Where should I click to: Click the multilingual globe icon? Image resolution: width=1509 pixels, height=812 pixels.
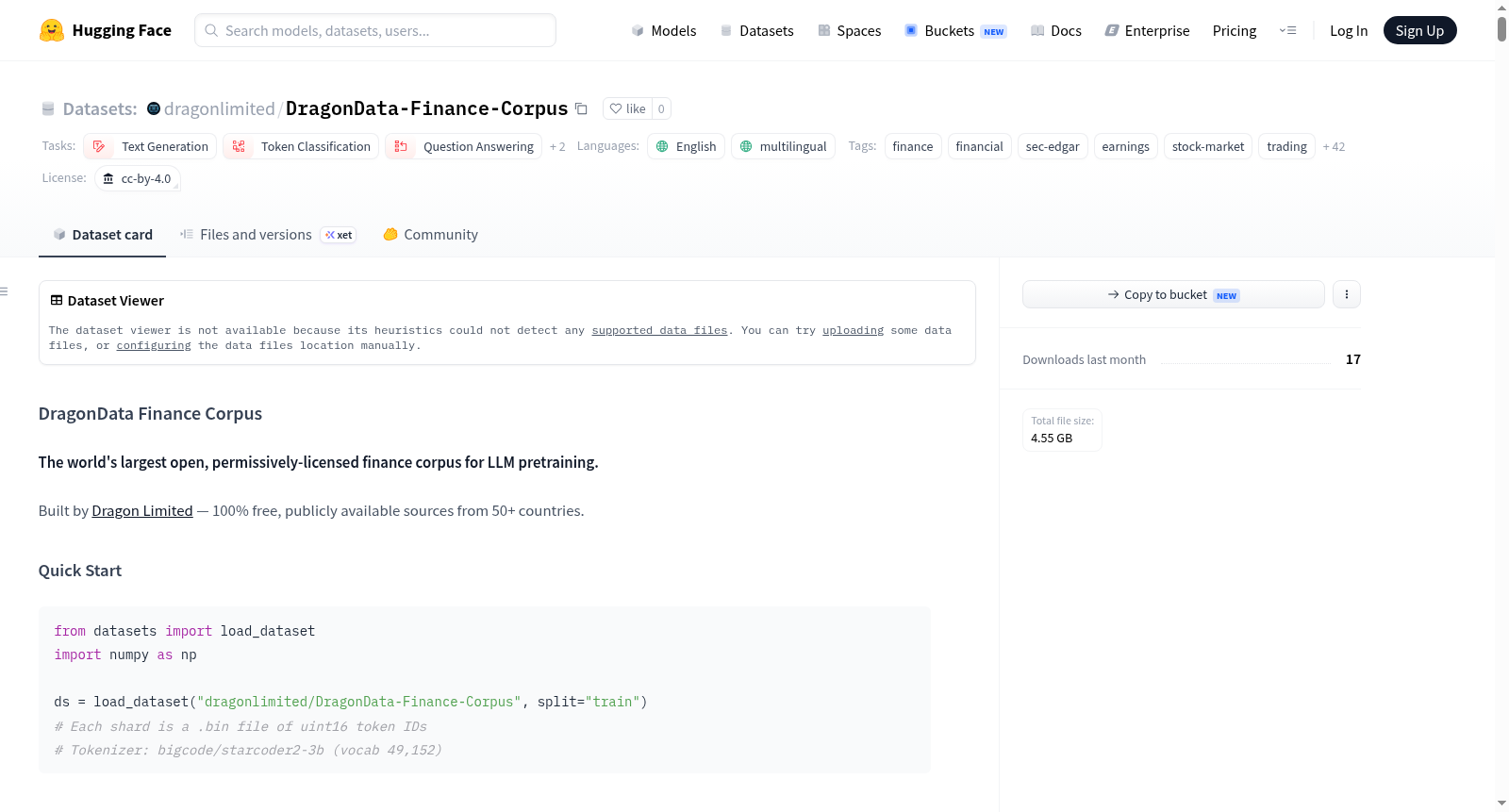point(746,146)
